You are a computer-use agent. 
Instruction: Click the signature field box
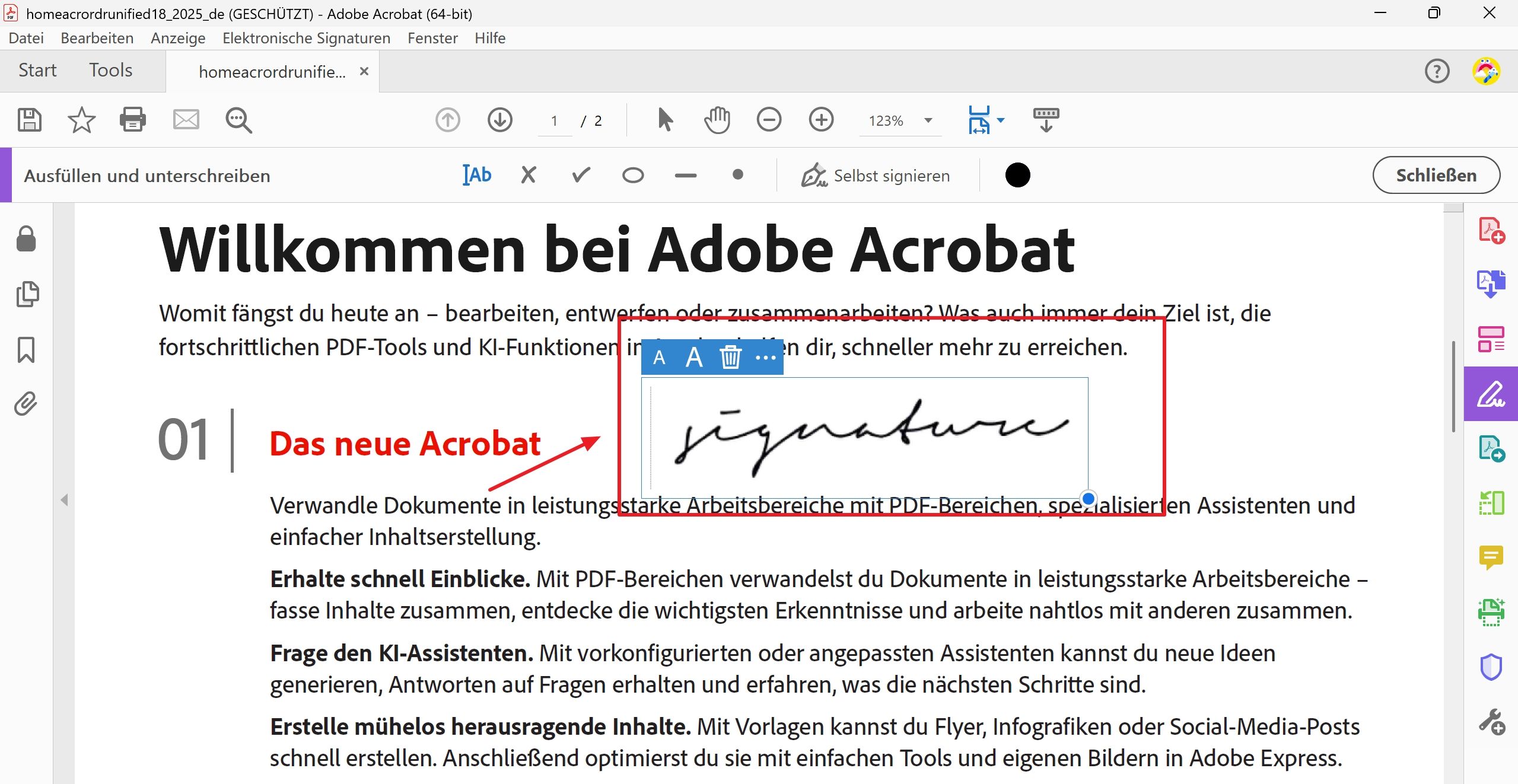864,438
